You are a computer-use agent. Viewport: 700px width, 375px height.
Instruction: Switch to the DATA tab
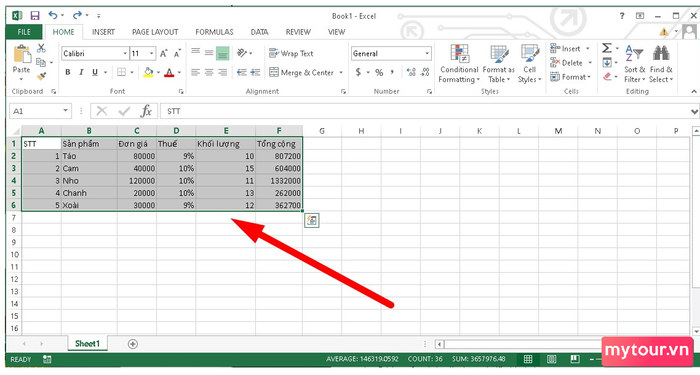tap(259, 32)
